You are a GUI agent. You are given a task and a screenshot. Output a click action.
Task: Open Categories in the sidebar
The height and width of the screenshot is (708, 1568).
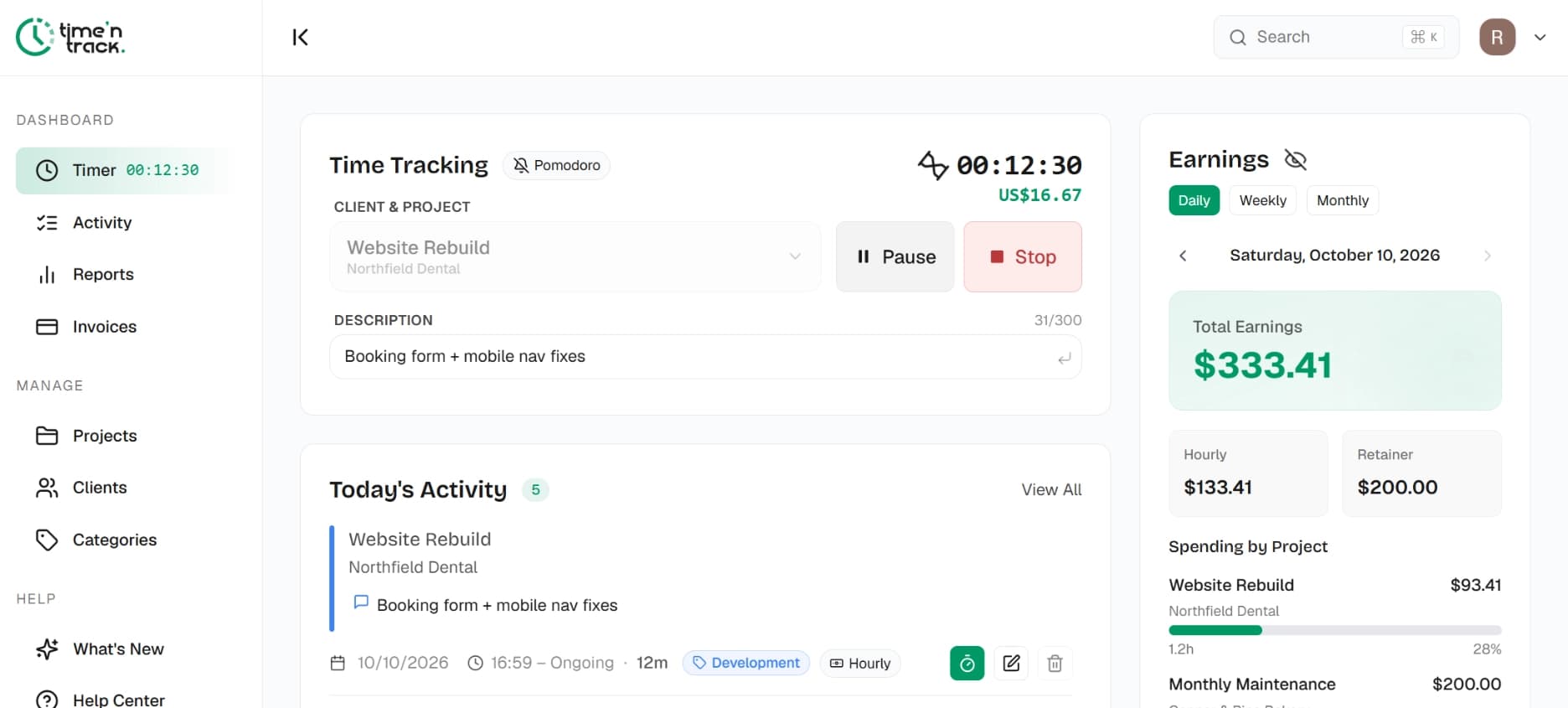[122, 540]
